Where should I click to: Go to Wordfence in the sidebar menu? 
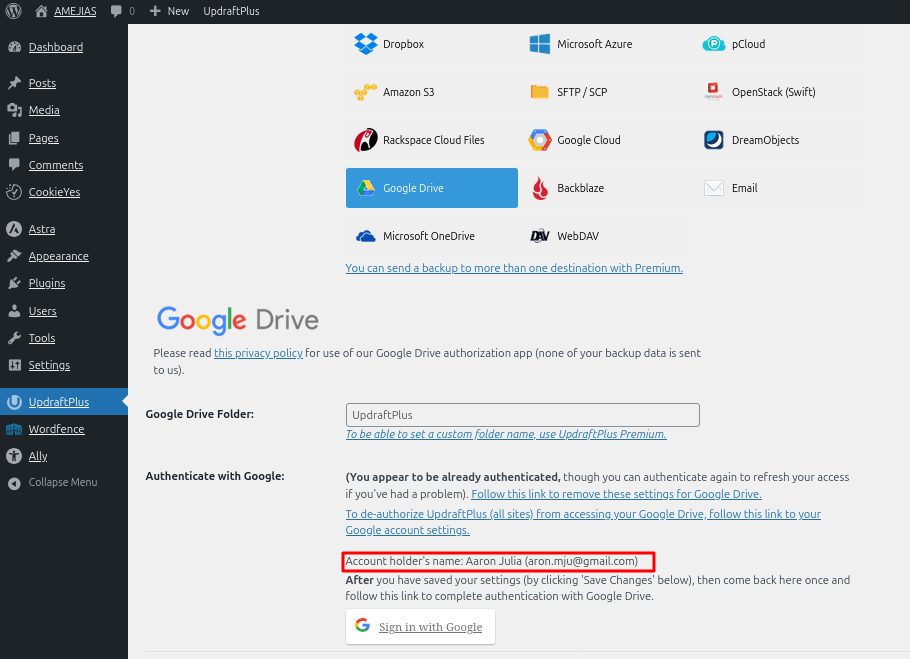56,429
